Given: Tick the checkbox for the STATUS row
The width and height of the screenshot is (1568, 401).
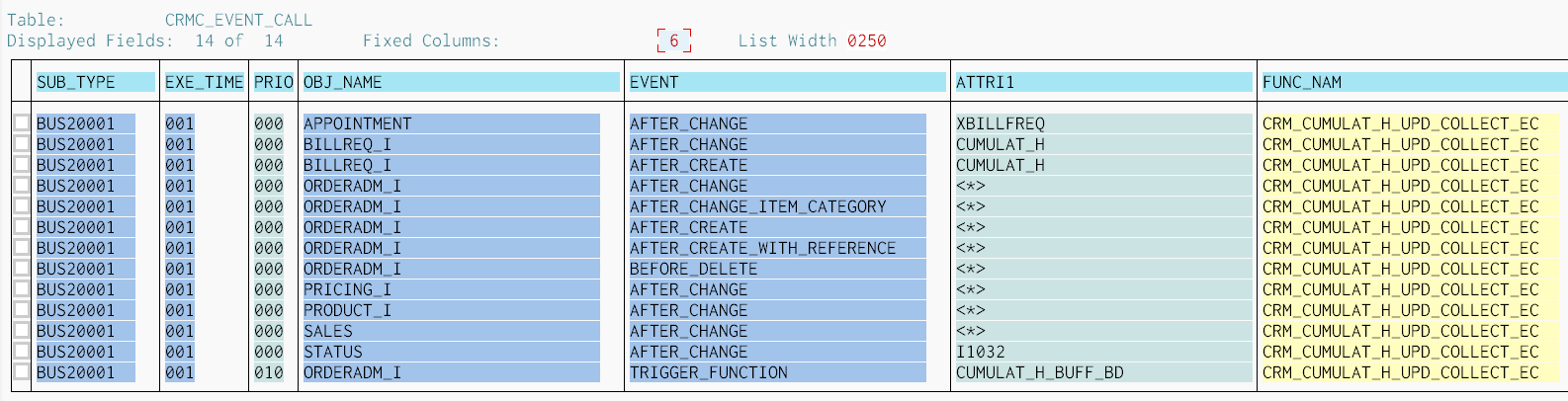Looking at the screenshot, I should pyautogui.click(x=22, y=352).
